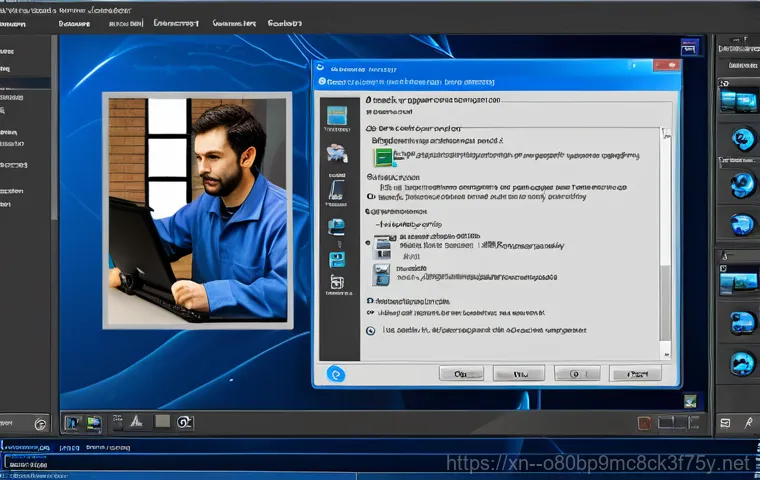760x480 pixels.
Task: Choose the blue floppy disk icon in dialog sidebar
Action: (x=337, y=260)
